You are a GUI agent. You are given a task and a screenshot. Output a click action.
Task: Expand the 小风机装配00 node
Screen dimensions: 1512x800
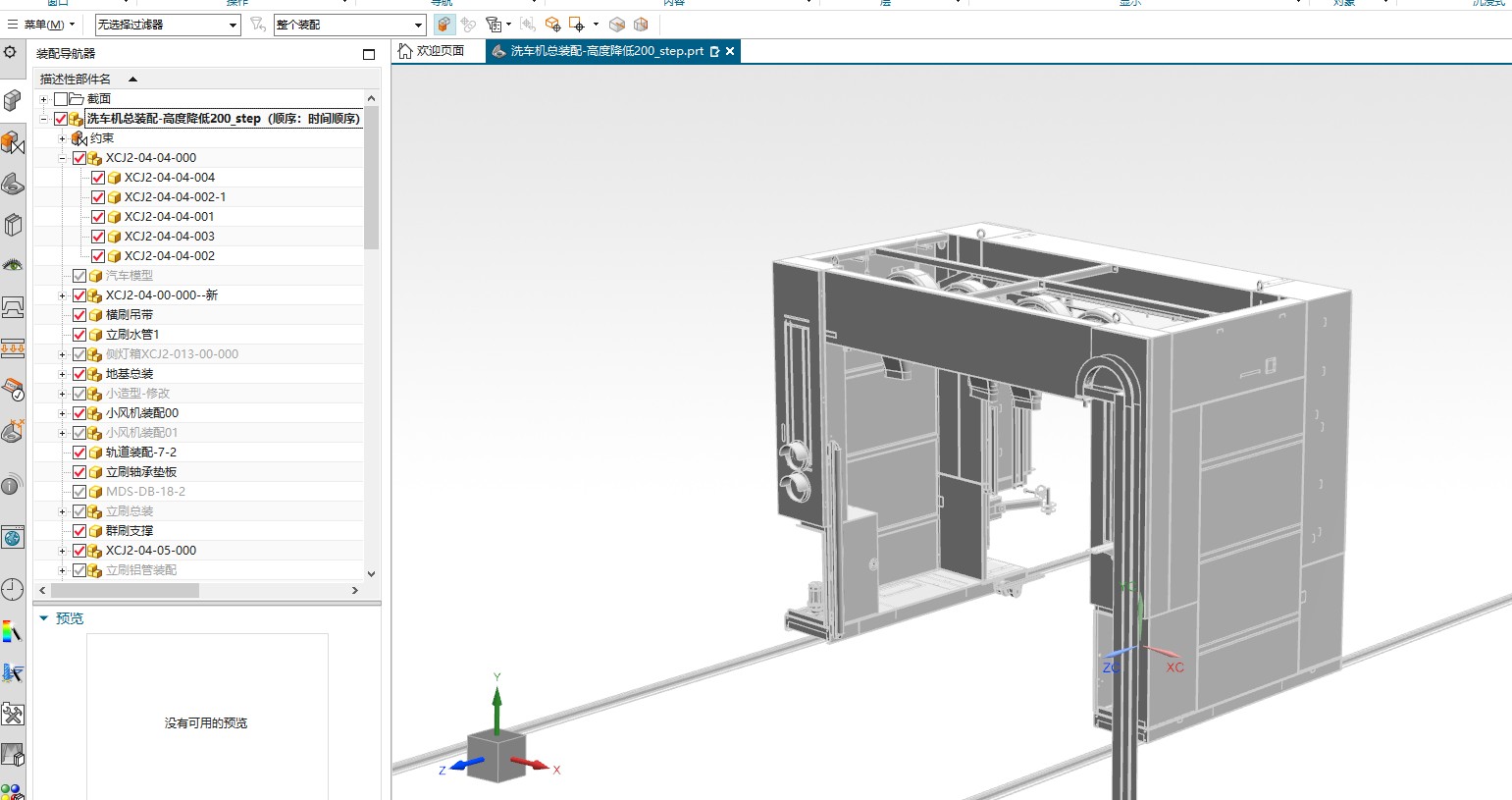pyautogui.click(x=62, y=413)
